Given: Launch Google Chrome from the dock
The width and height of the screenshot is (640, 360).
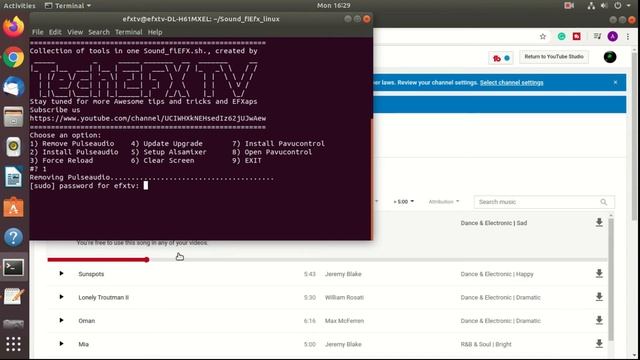Looking at the screenshot, I should point(13,57).
